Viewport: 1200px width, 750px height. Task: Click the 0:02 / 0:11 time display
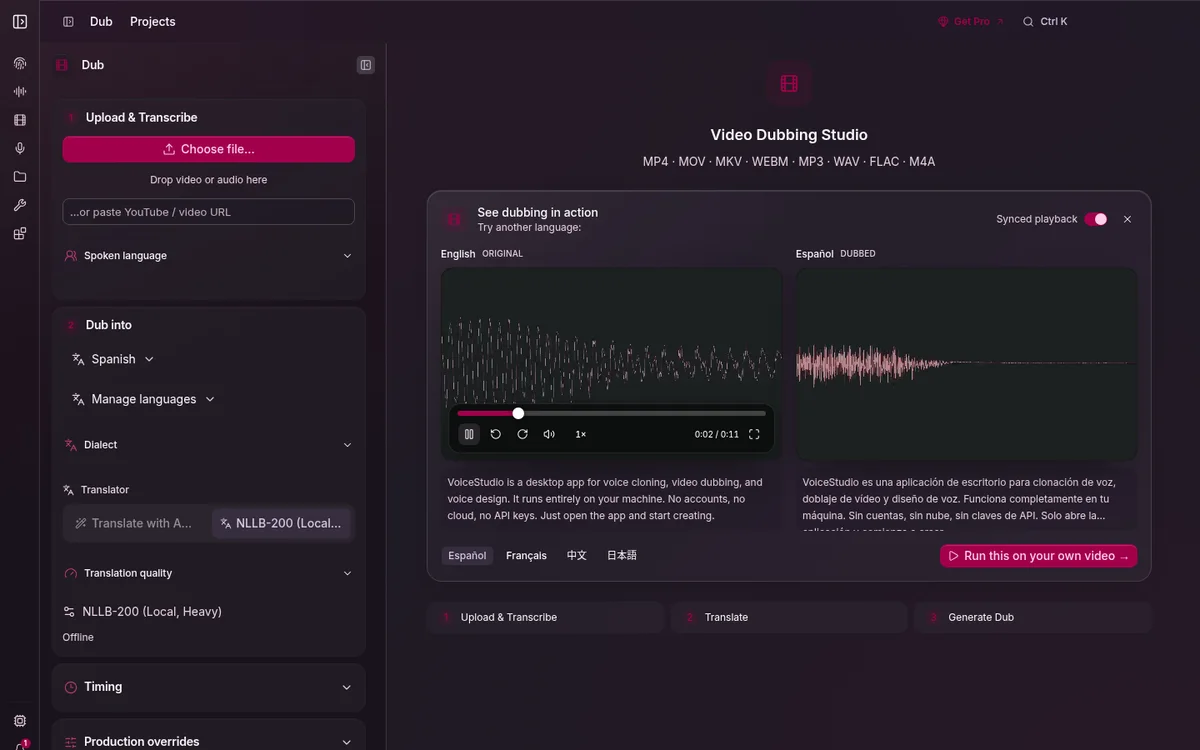(716, 434)
